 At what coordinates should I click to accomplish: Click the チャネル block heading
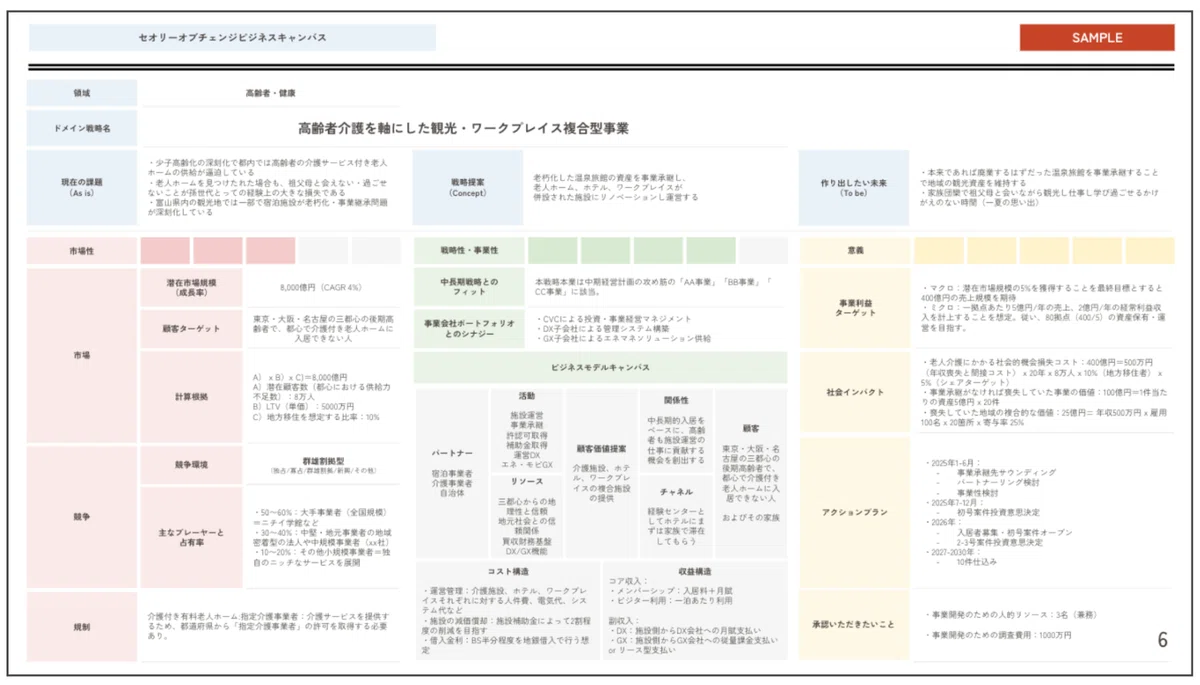(x=676, y=492)
